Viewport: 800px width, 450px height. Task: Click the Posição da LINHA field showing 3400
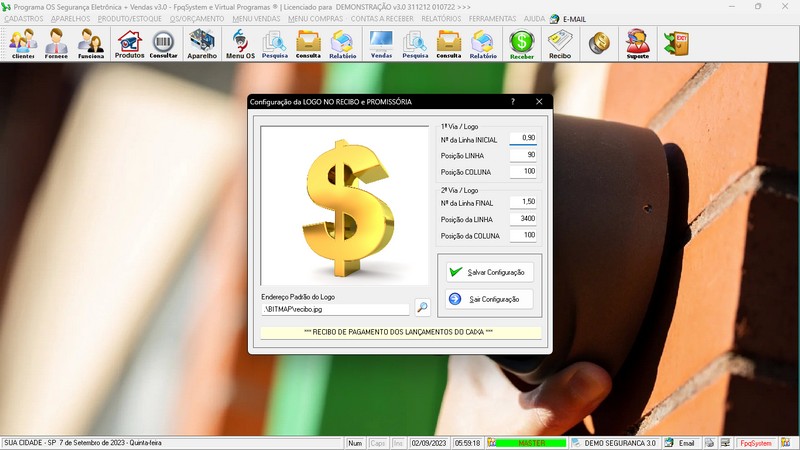523,218
